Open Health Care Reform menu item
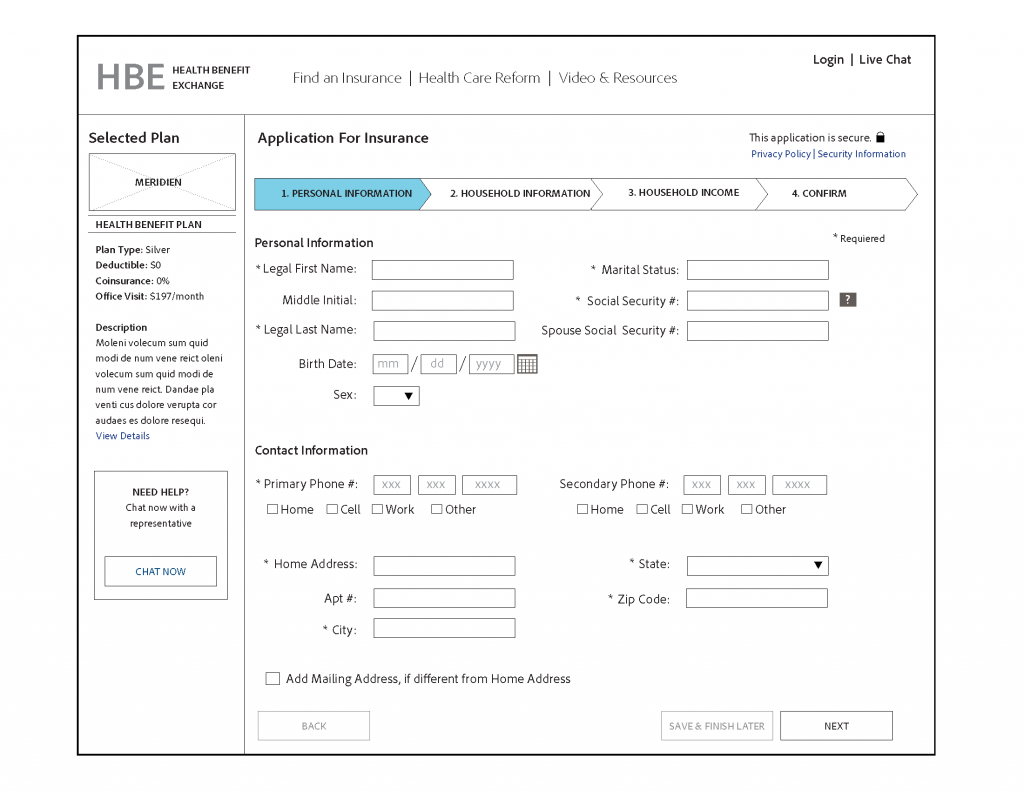The height and width of the screenshot is (791, 1024). coord(479,78)
